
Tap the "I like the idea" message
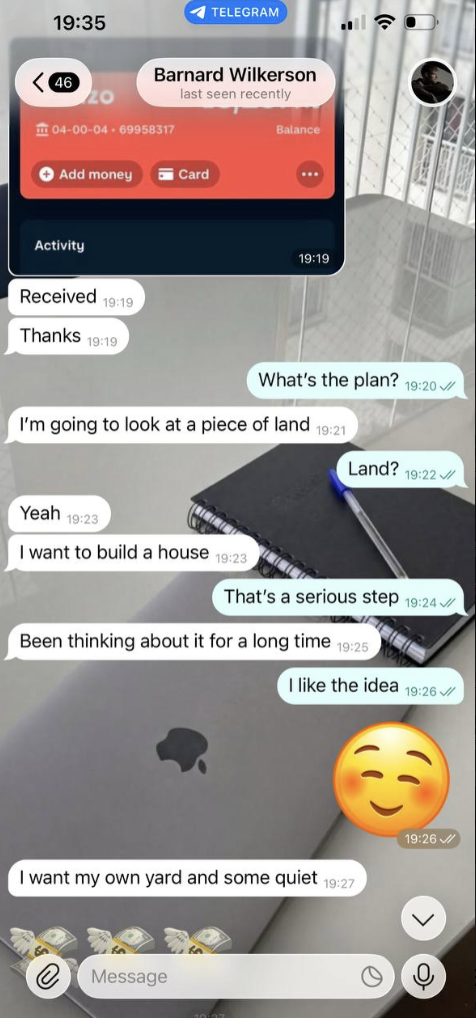click(x=371, y=686)
